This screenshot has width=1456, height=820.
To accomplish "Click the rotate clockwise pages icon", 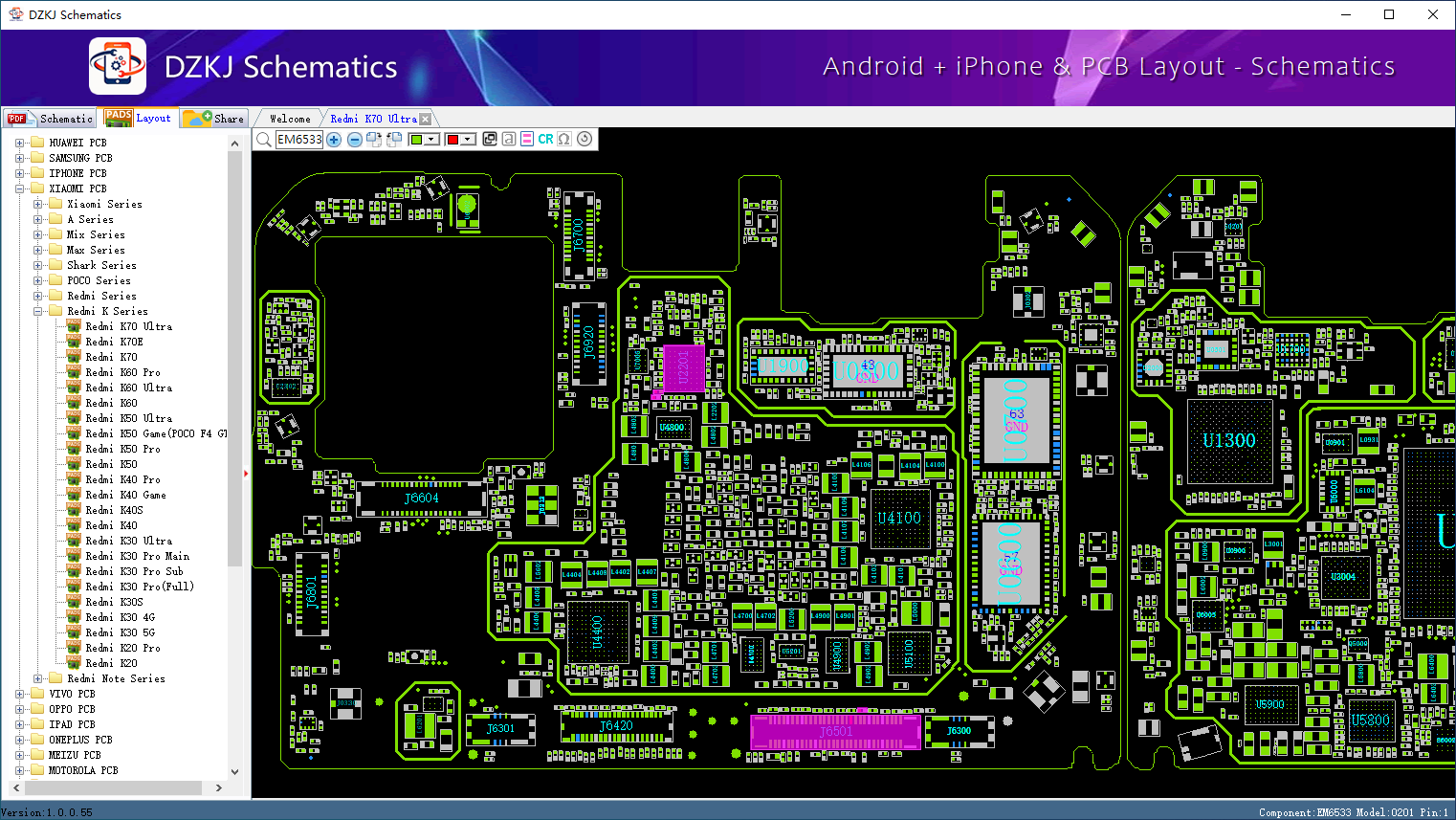I will 374,140.
